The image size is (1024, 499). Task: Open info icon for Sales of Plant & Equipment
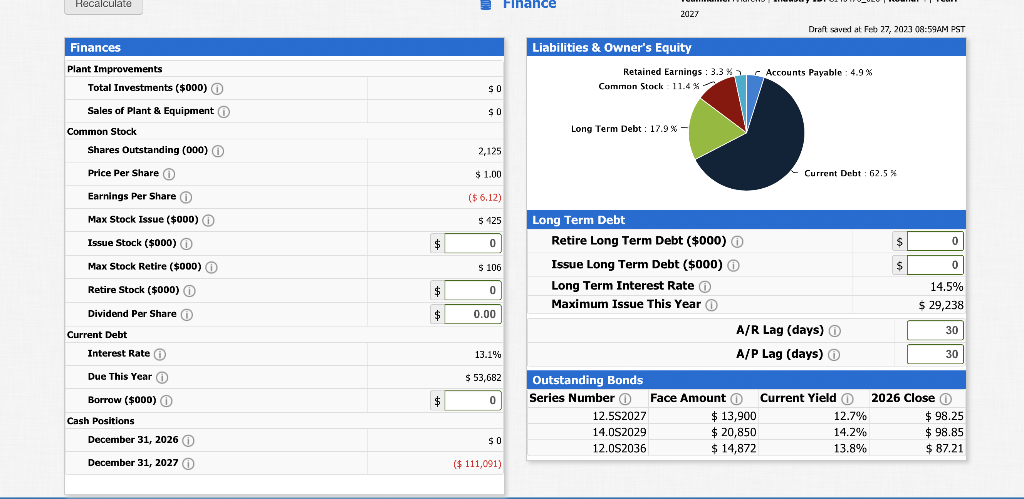coord(224,112)
